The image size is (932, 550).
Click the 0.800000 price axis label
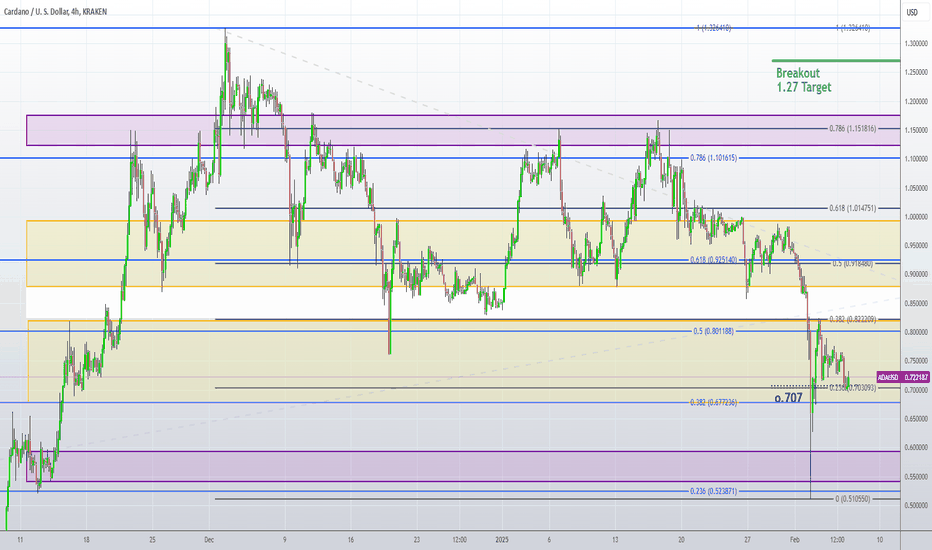click(916, 332)
